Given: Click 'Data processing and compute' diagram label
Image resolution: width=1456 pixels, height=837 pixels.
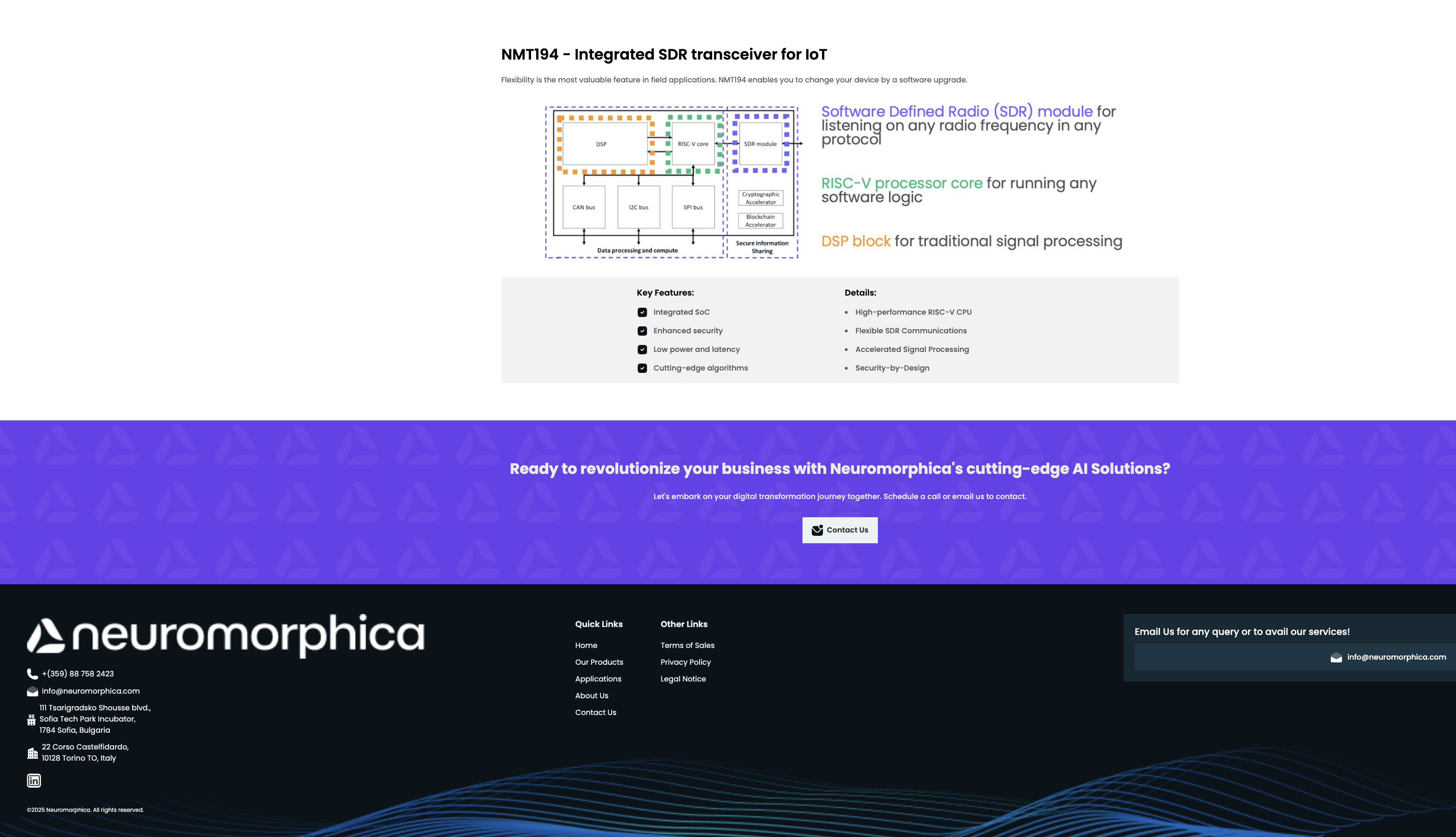Looking at the screenshot, I should pos(638,250).
